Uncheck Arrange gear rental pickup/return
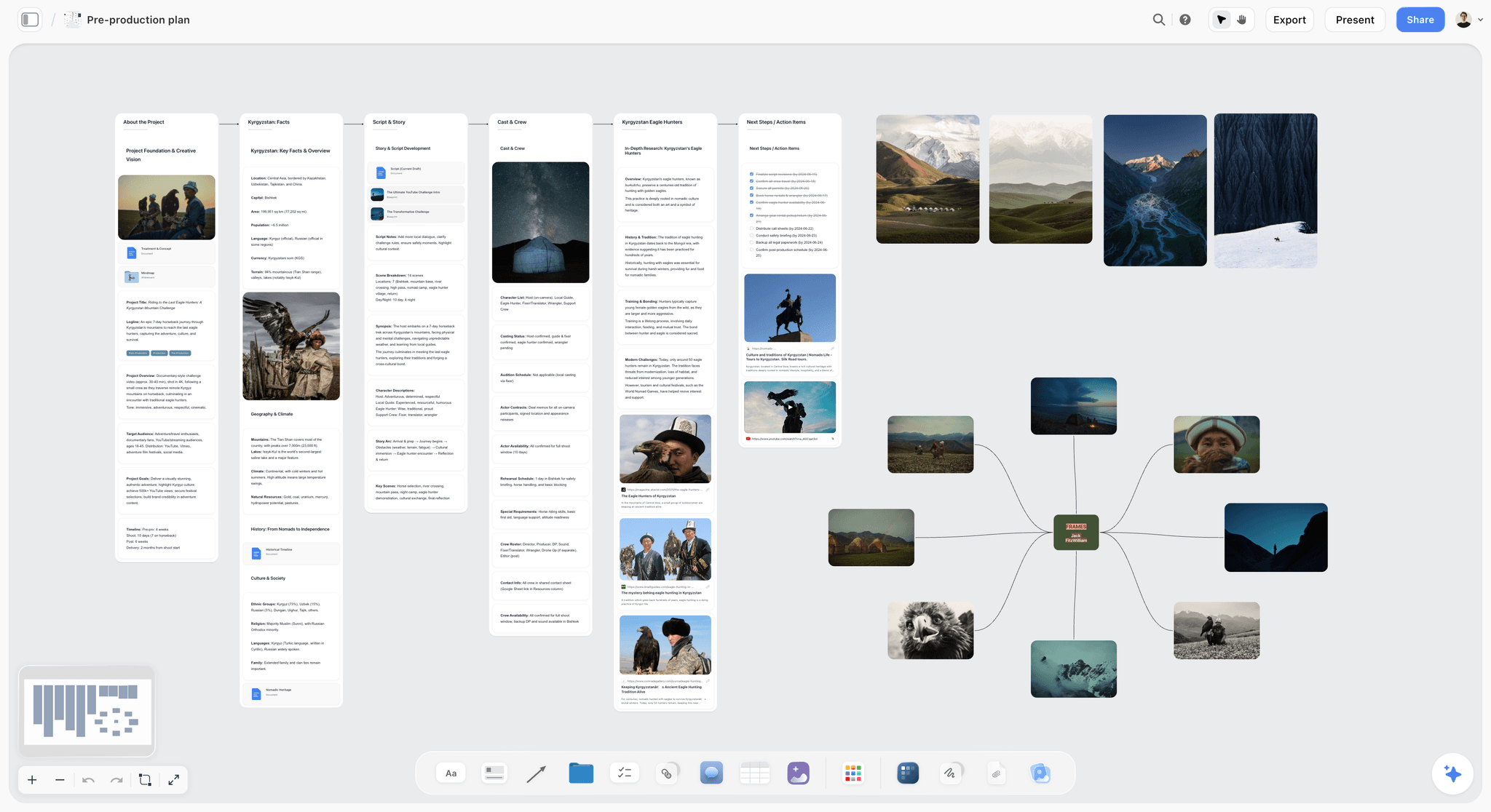This screenshot has width=1491, height=812. pos(751,215)
